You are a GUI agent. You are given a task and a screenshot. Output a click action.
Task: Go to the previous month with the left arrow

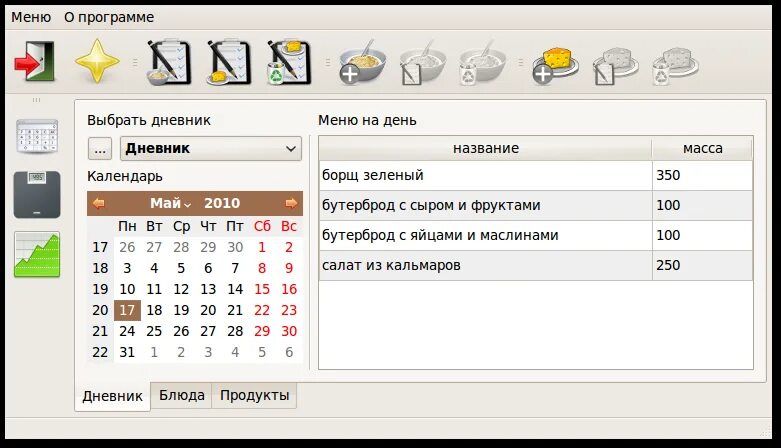(x=99, y=203)
